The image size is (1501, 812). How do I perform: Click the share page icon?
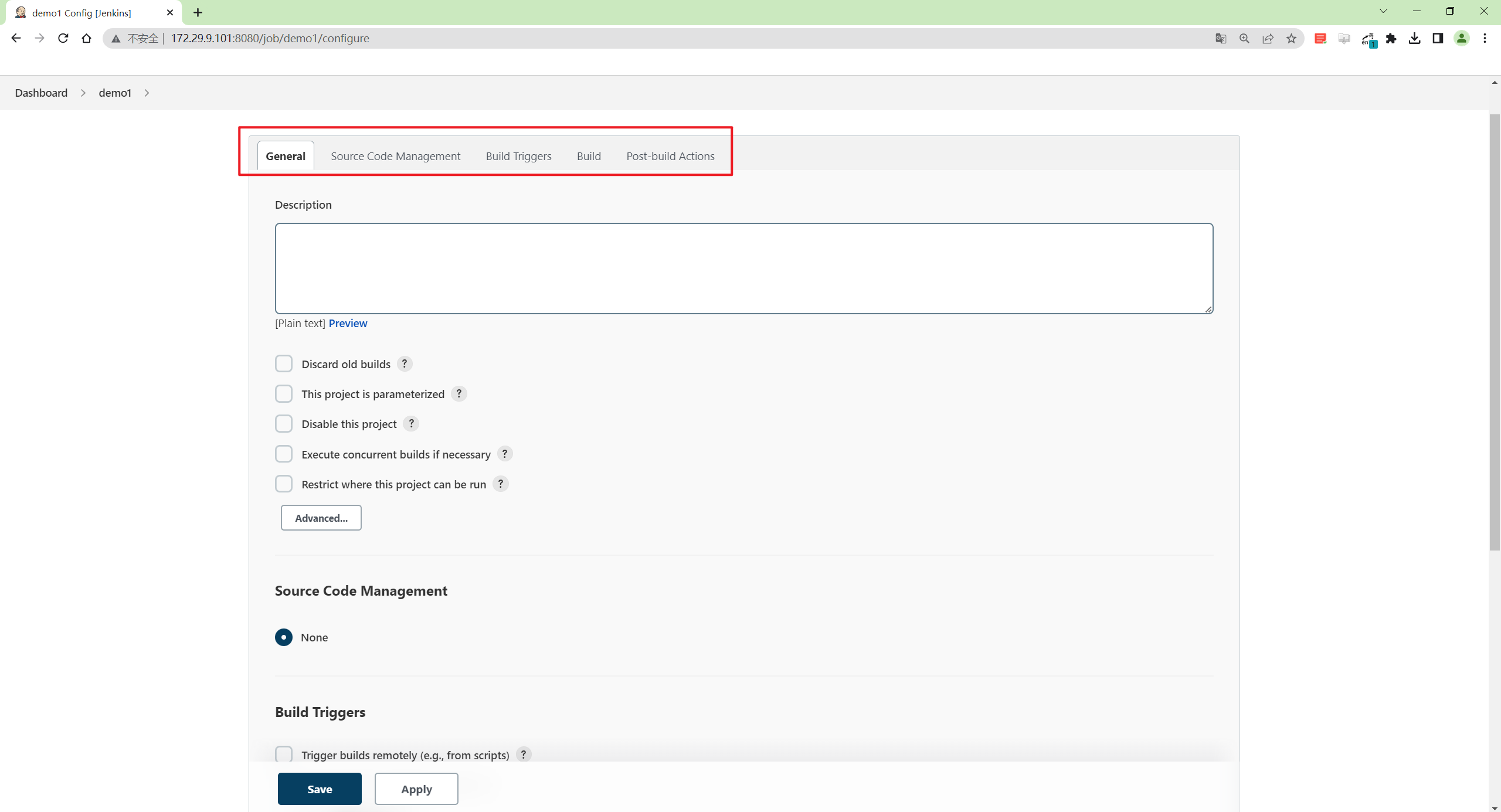[x=1268, y=38]
